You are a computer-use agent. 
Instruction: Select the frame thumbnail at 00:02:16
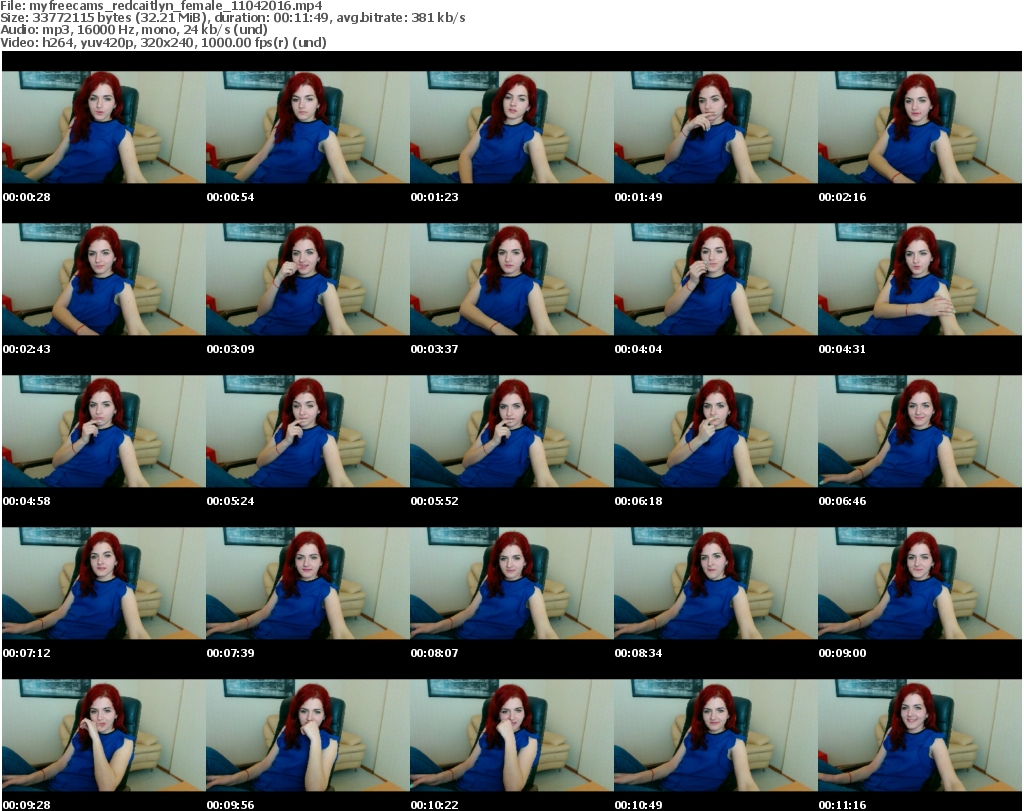(920, 127)
